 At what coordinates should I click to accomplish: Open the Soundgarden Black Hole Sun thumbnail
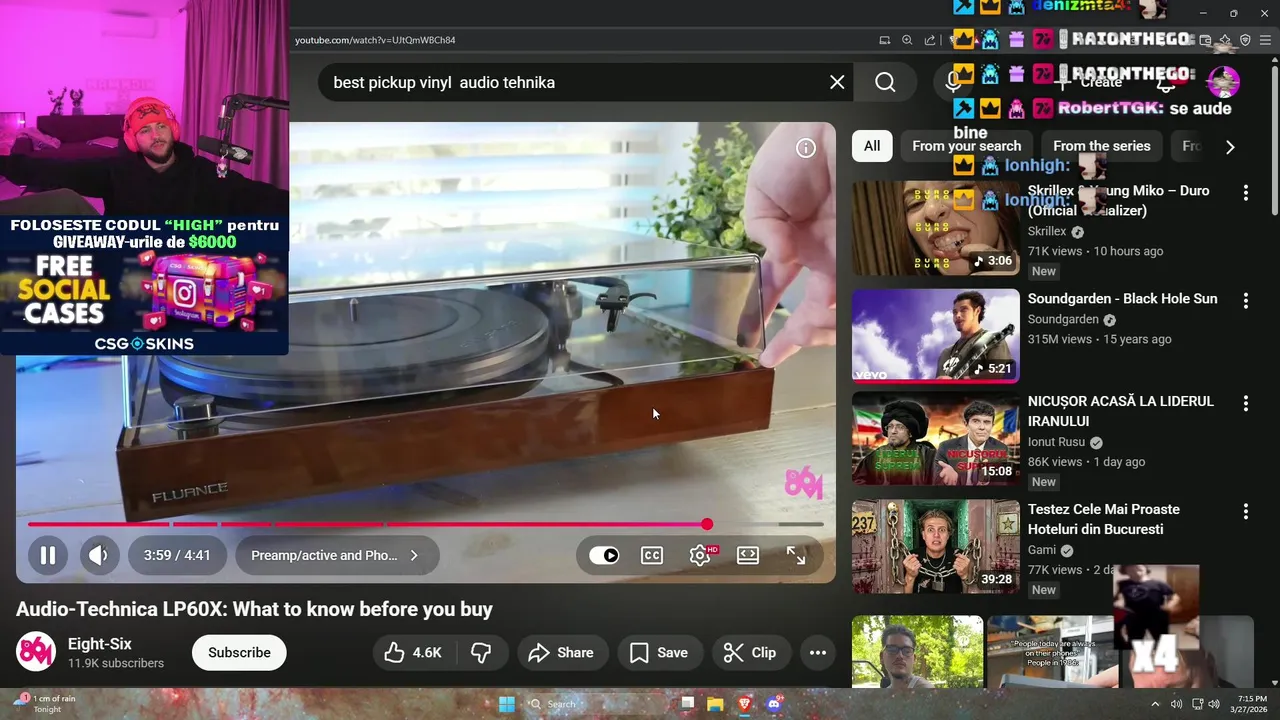coord(936,336)
